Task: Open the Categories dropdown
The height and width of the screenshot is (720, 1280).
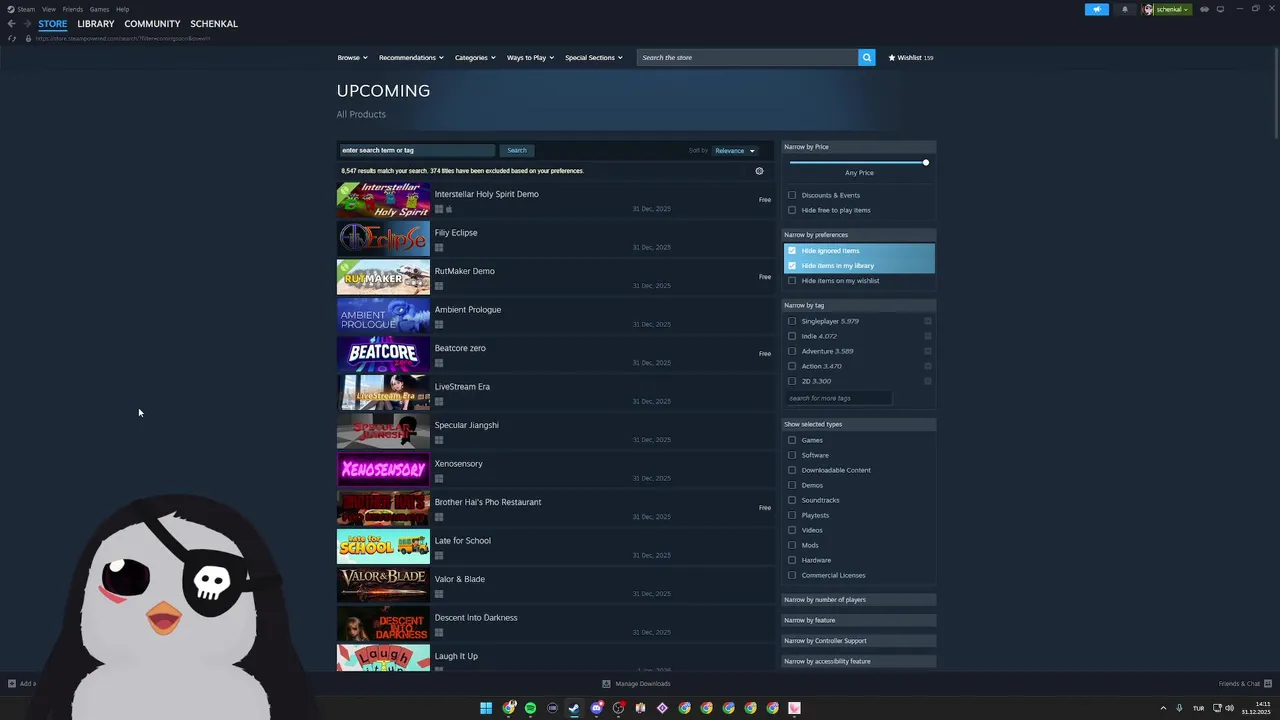Action: [x=475, y=58]
